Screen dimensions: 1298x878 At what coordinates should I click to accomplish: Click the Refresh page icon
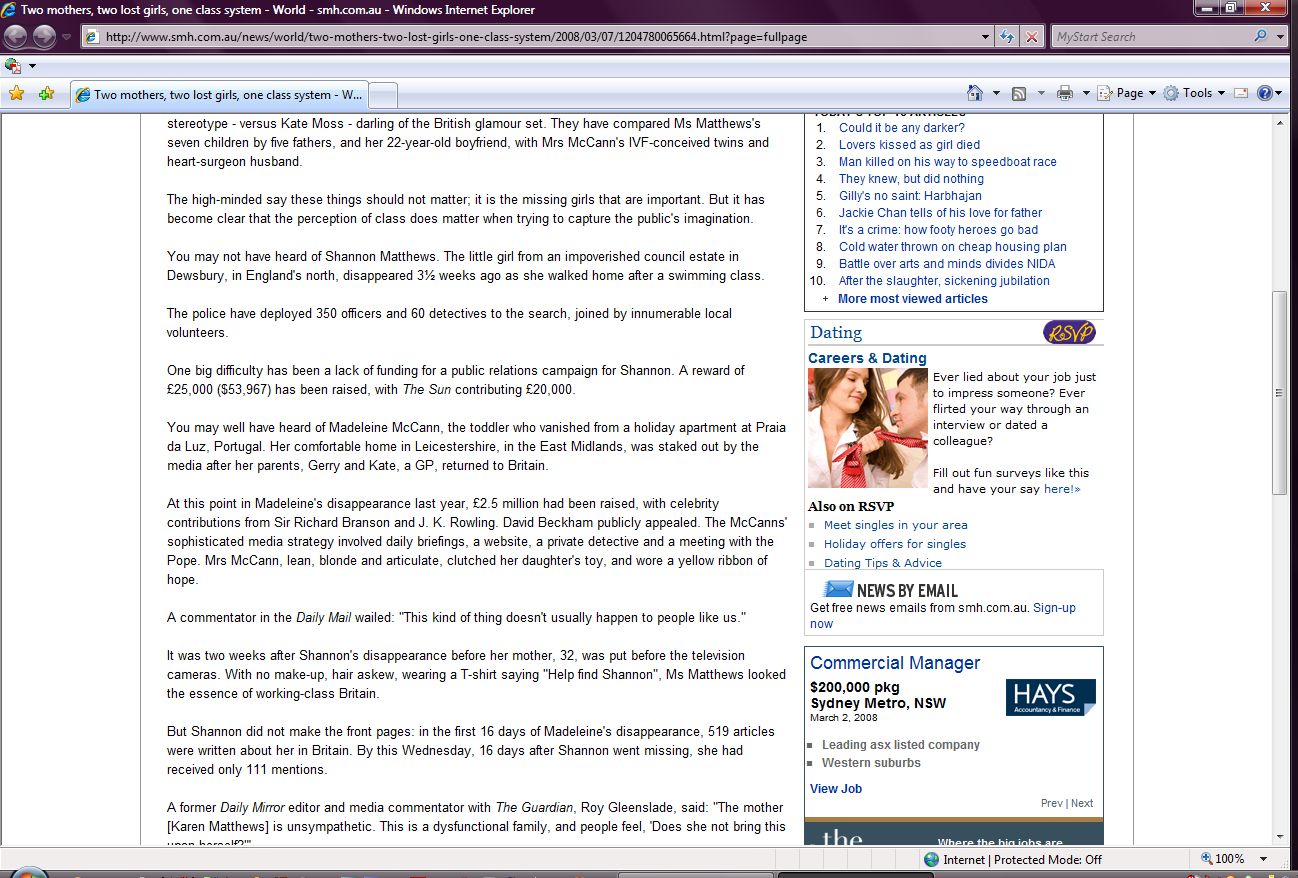click(1008, 37)
